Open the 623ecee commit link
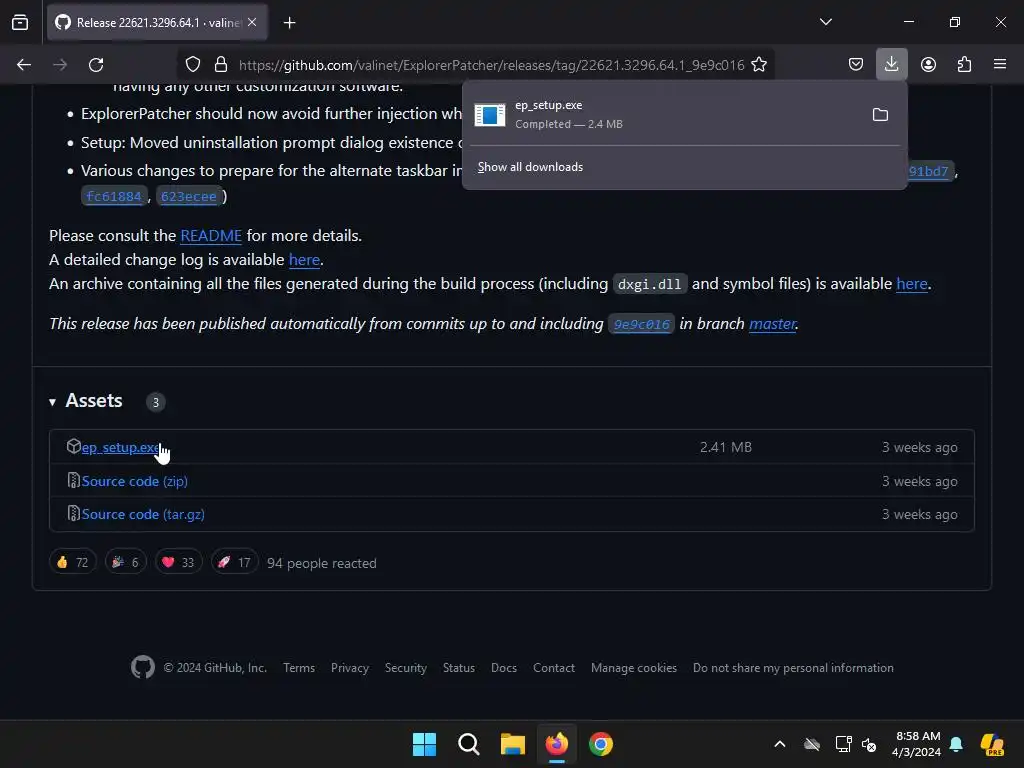The image size is (1024, 768). click(x=188, y=197)
